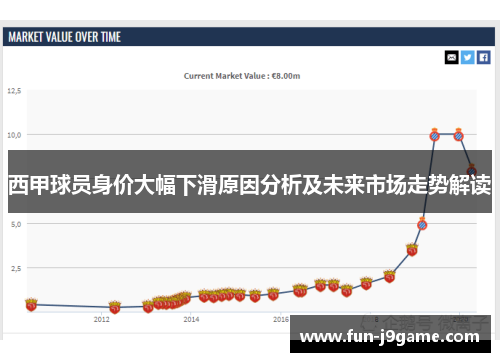Click the 2,5 axis label

[x=16, y=268]
